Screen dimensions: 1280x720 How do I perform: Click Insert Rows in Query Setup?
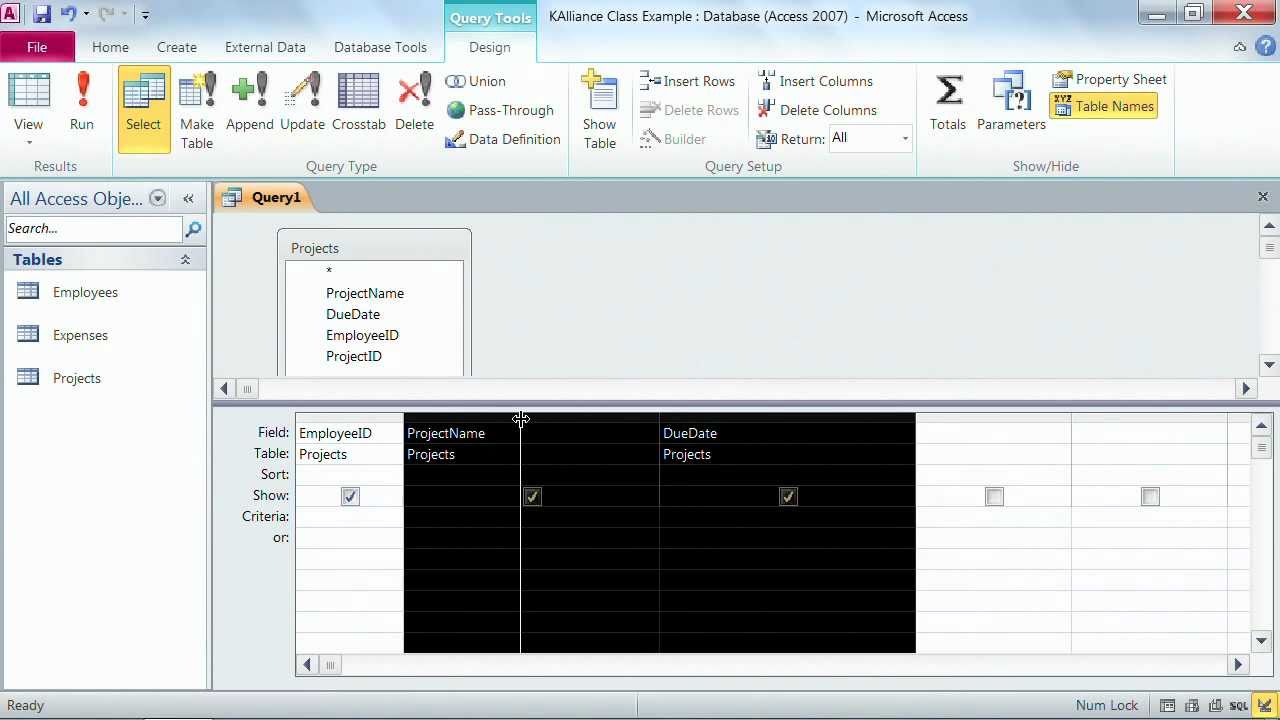[x=688, y=81]
